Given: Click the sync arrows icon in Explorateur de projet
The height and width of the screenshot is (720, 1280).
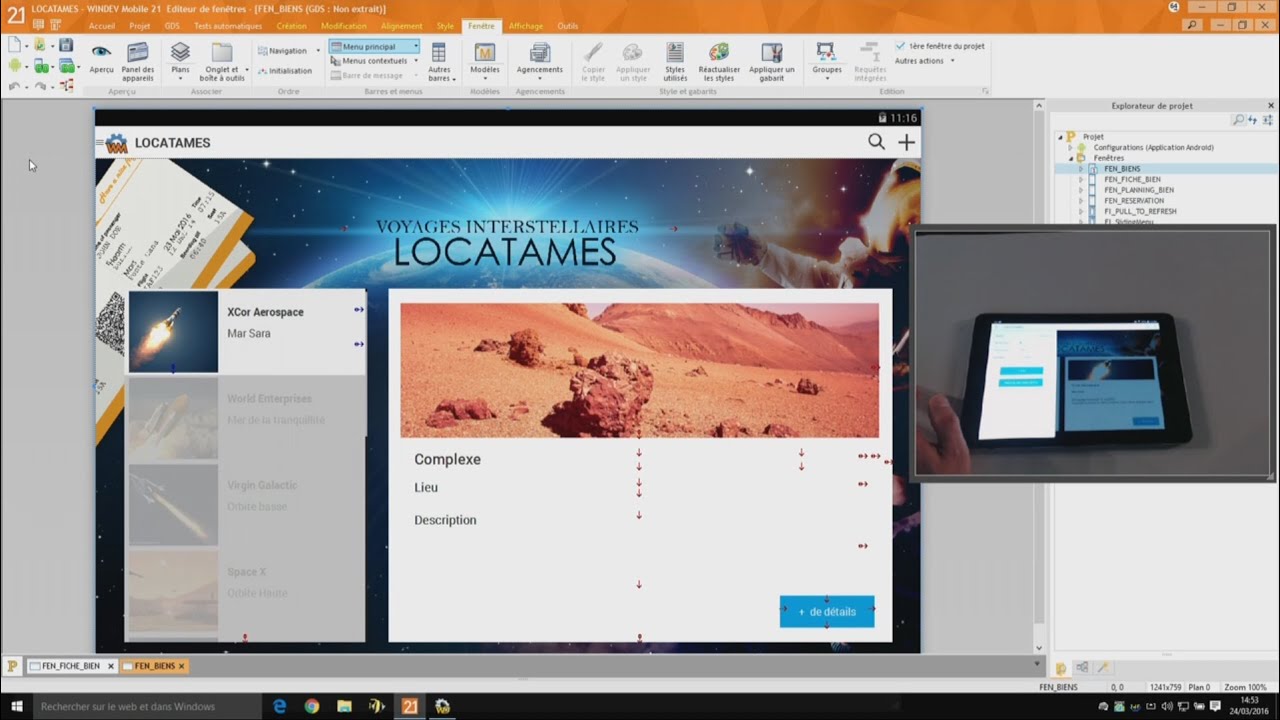Looking at the screenshot, I should pyautogui.click(x=1252, y=120).
